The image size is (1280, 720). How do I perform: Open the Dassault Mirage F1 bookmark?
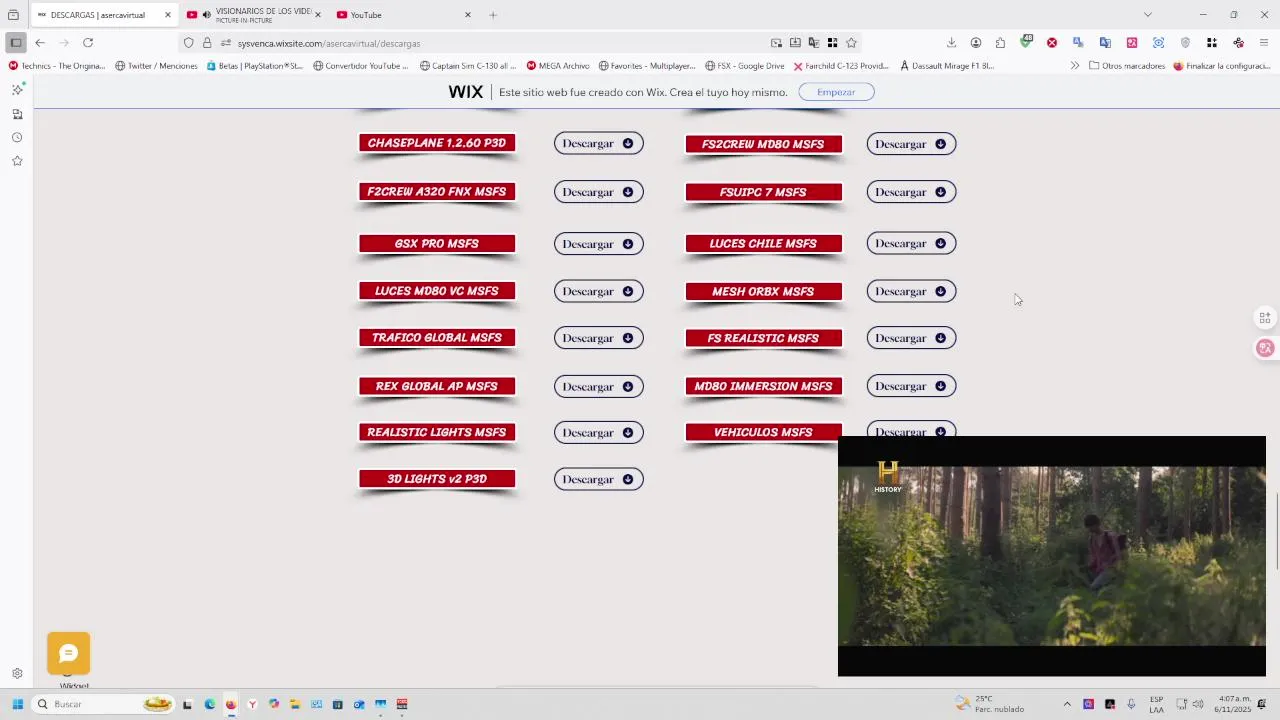coord(947,66)
